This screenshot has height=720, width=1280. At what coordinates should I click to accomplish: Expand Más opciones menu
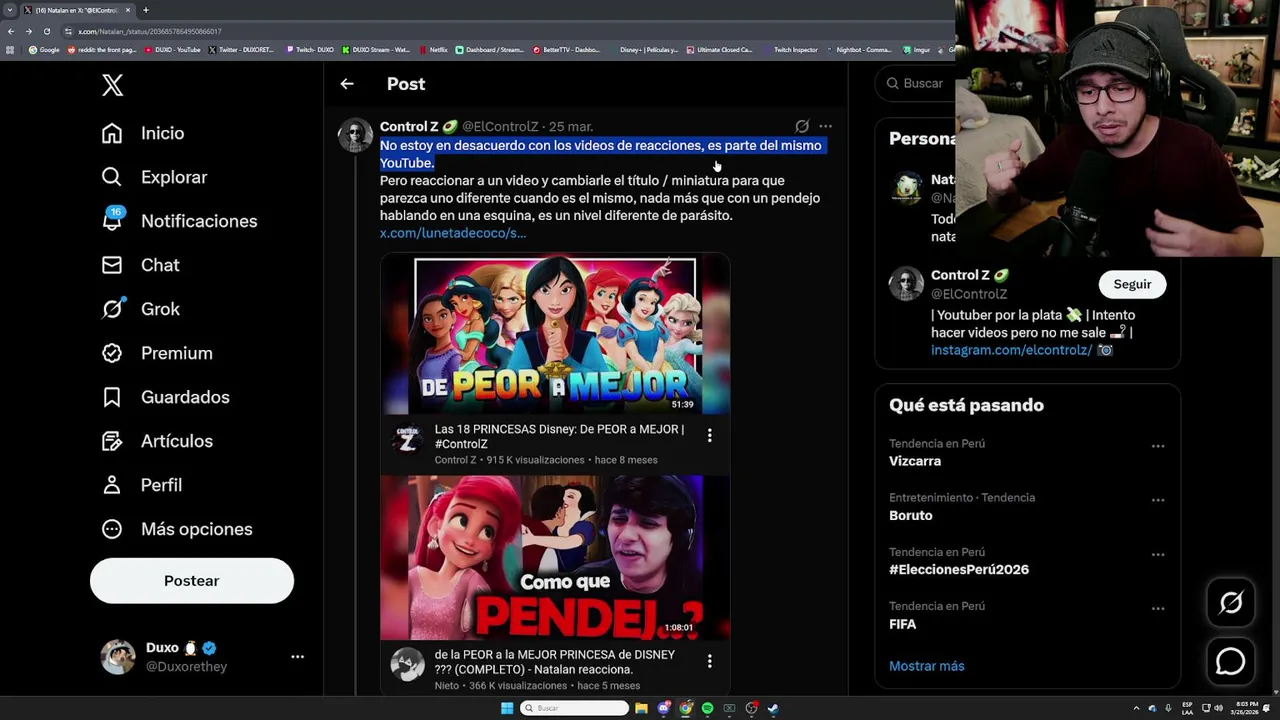[177, 529]
